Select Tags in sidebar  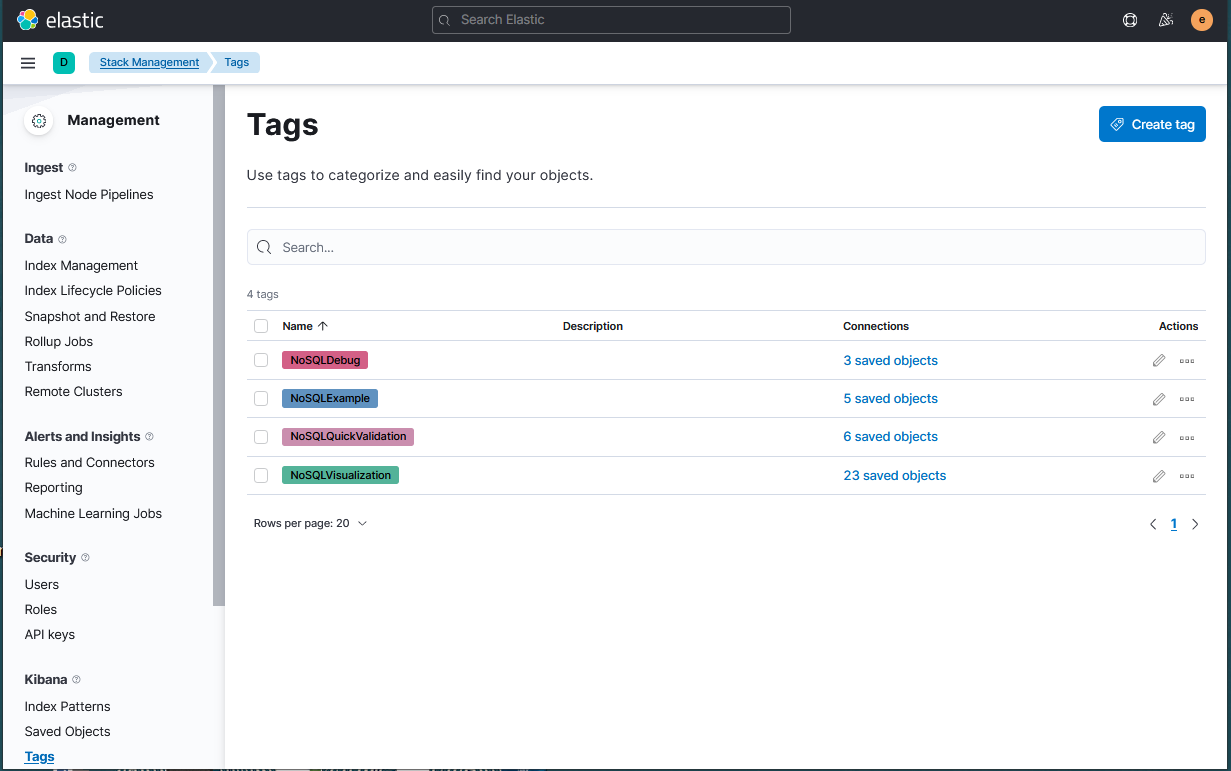click(x=40, y=757)
